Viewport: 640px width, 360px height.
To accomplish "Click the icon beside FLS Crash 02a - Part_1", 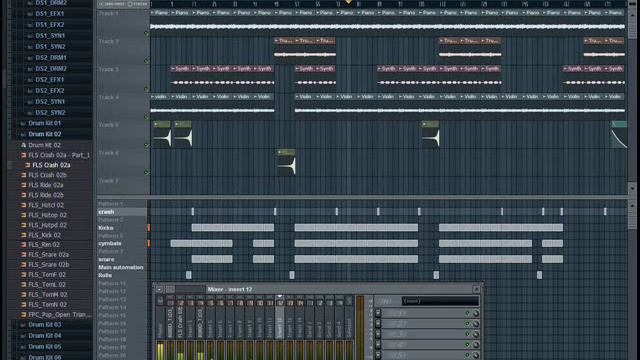I will 23,155.
